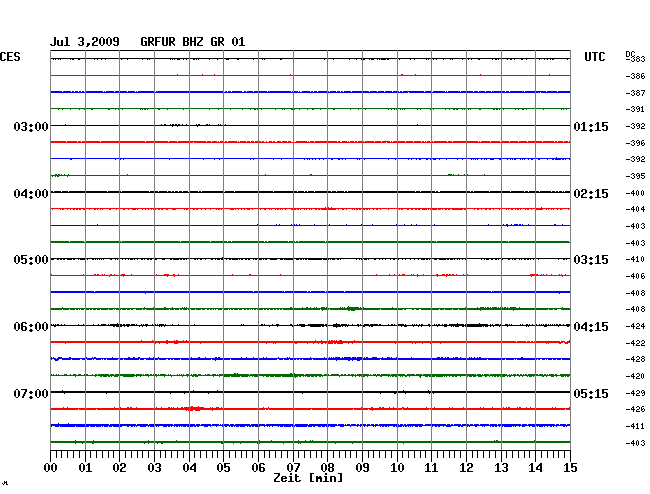Click minute tick label "08"
The height and width of the screenshot is (494, 650).
tap(327, 468)
